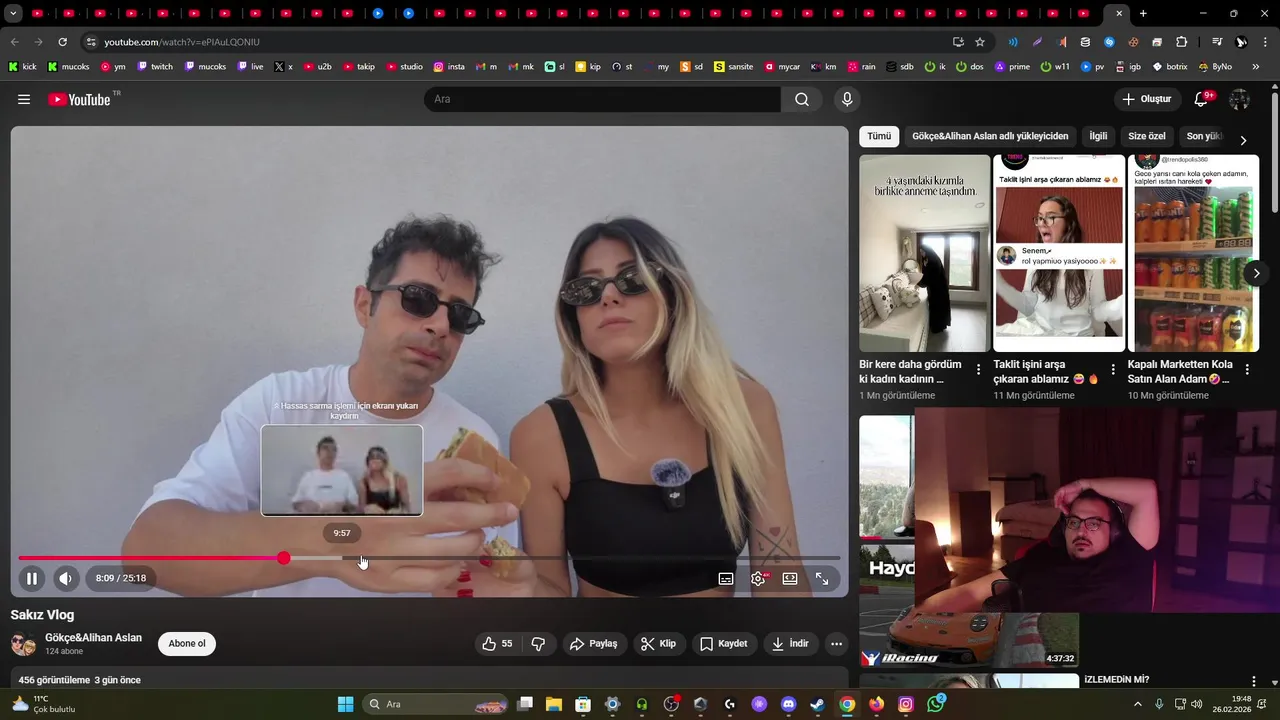Open options for 'Bir kere daha gördüm' short
Screen dimensions: 1280x720
click(x=978, y=370)
